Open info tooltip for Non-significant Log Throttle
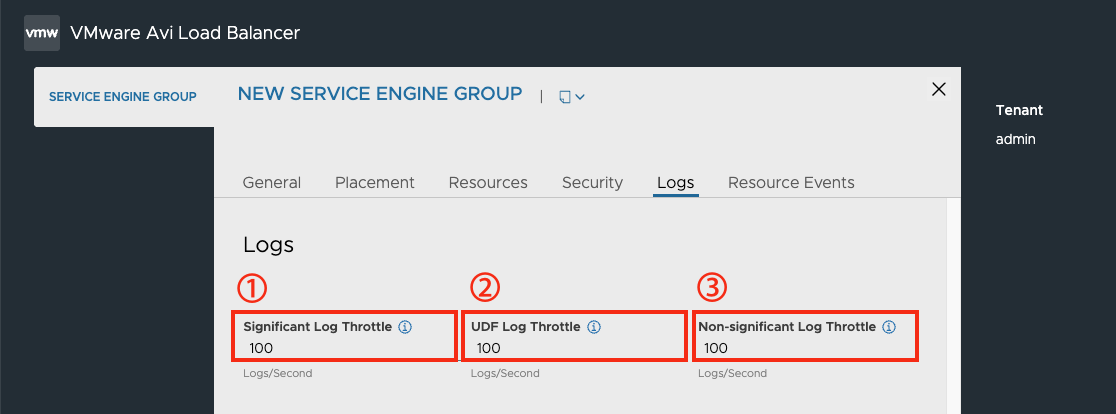 pos(888,327)
